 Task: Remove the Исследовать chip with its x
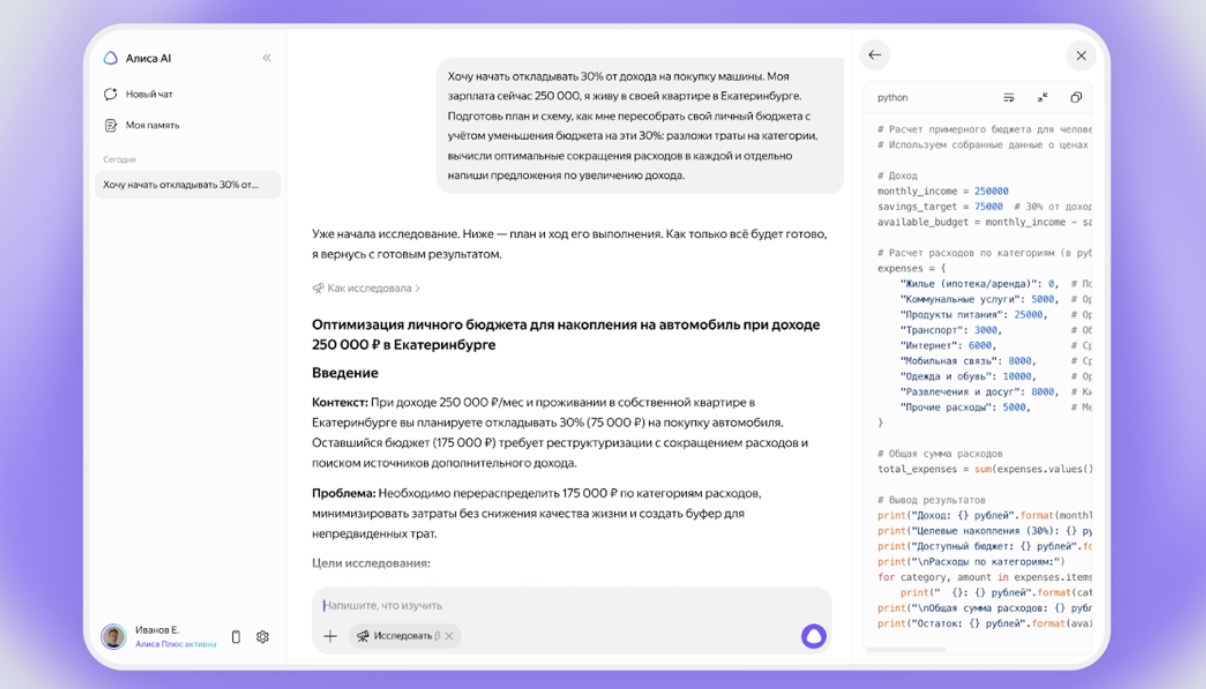(449, 636)
